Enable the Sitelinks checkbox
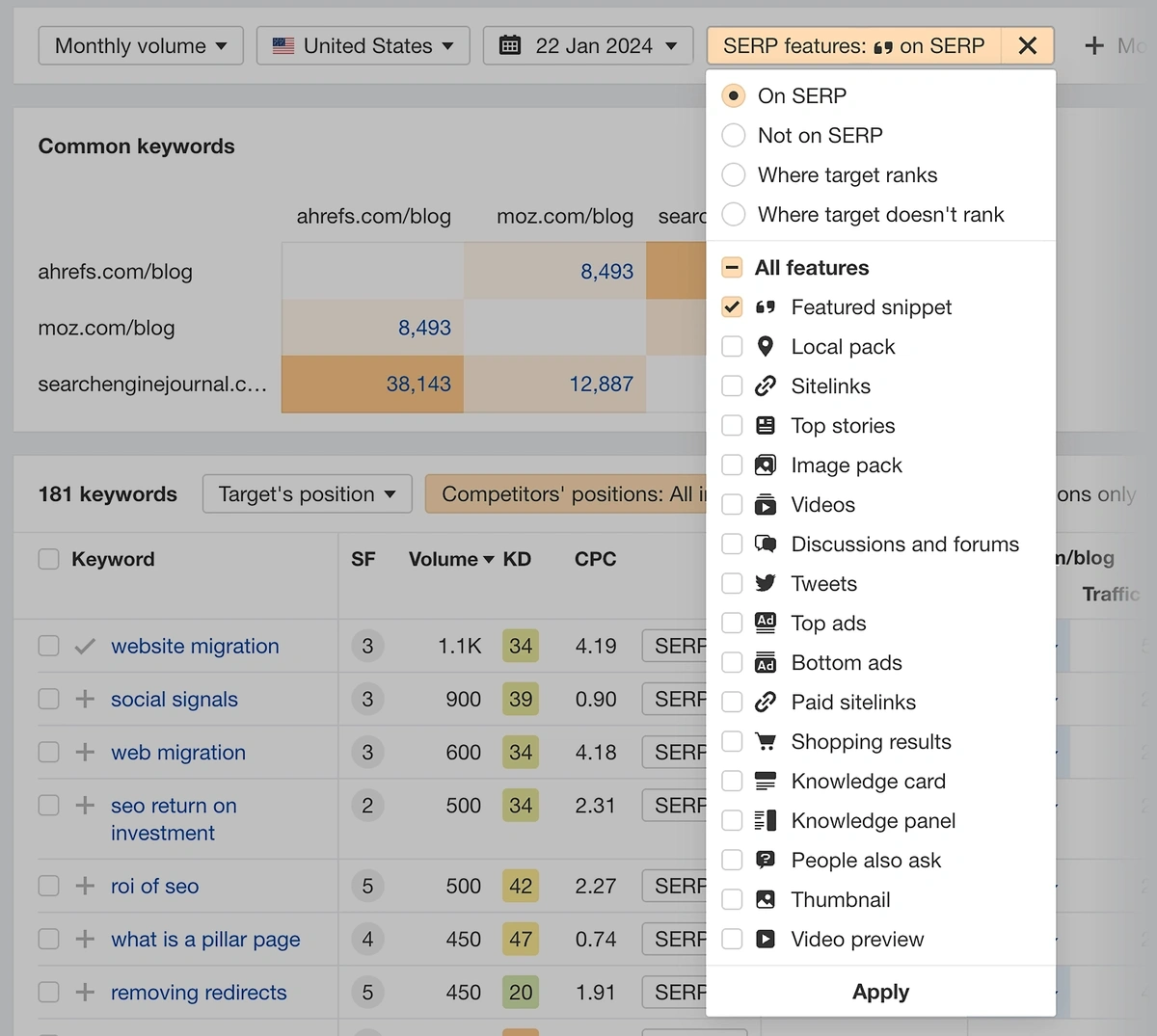 pyautogui.click(x=733, y=386)
